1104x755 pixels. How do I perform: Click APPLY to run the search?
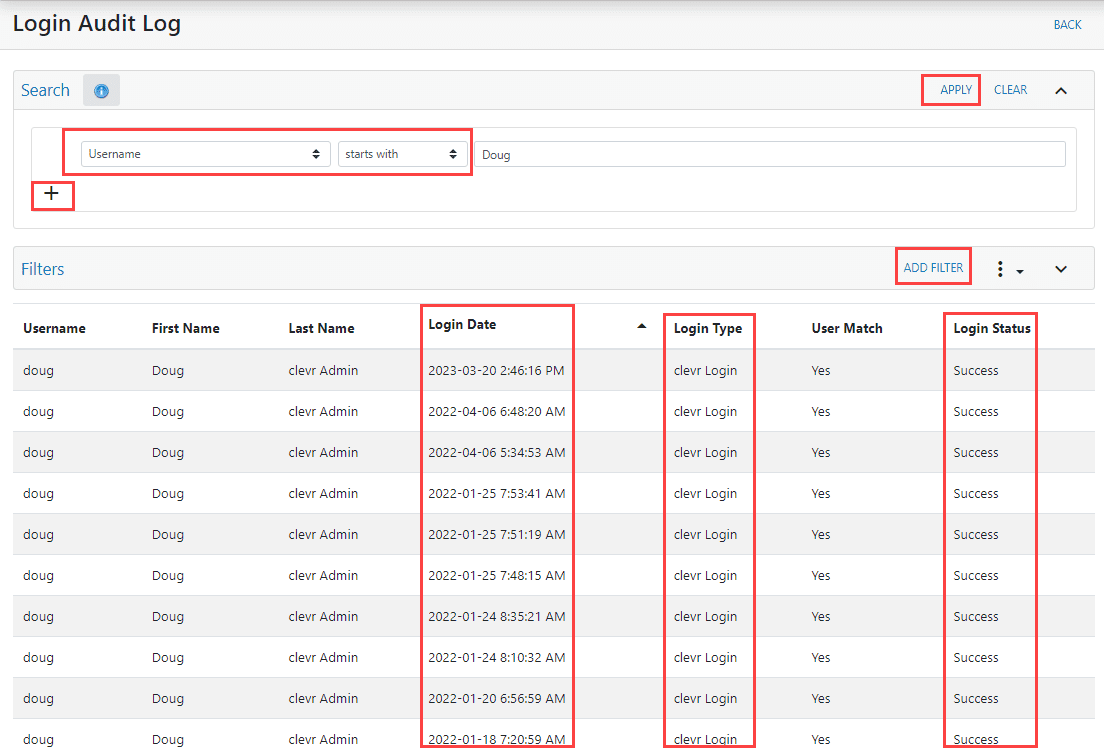(955, 90)
